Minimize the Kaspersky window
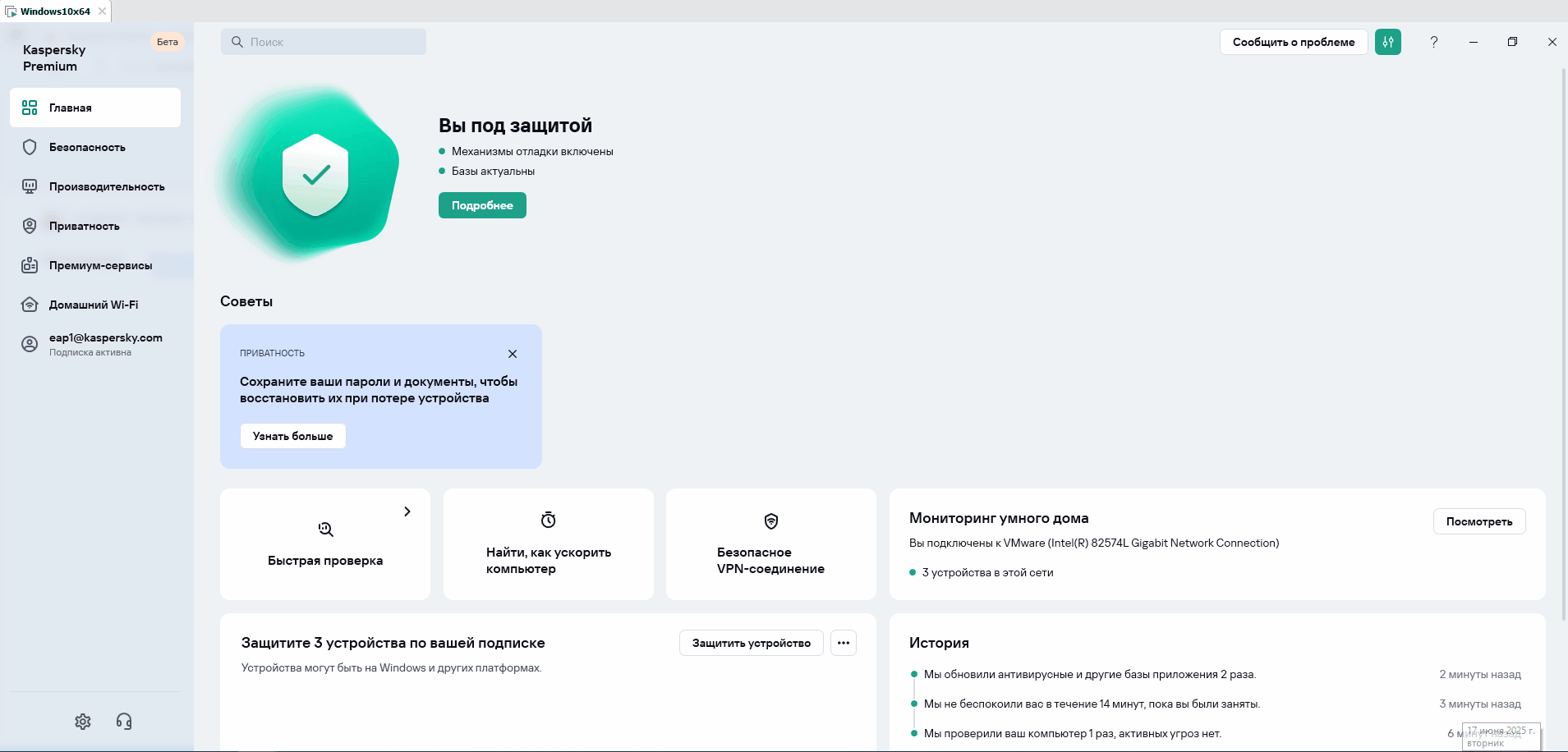The image size is (1568, 752). tap(1474, 42)
